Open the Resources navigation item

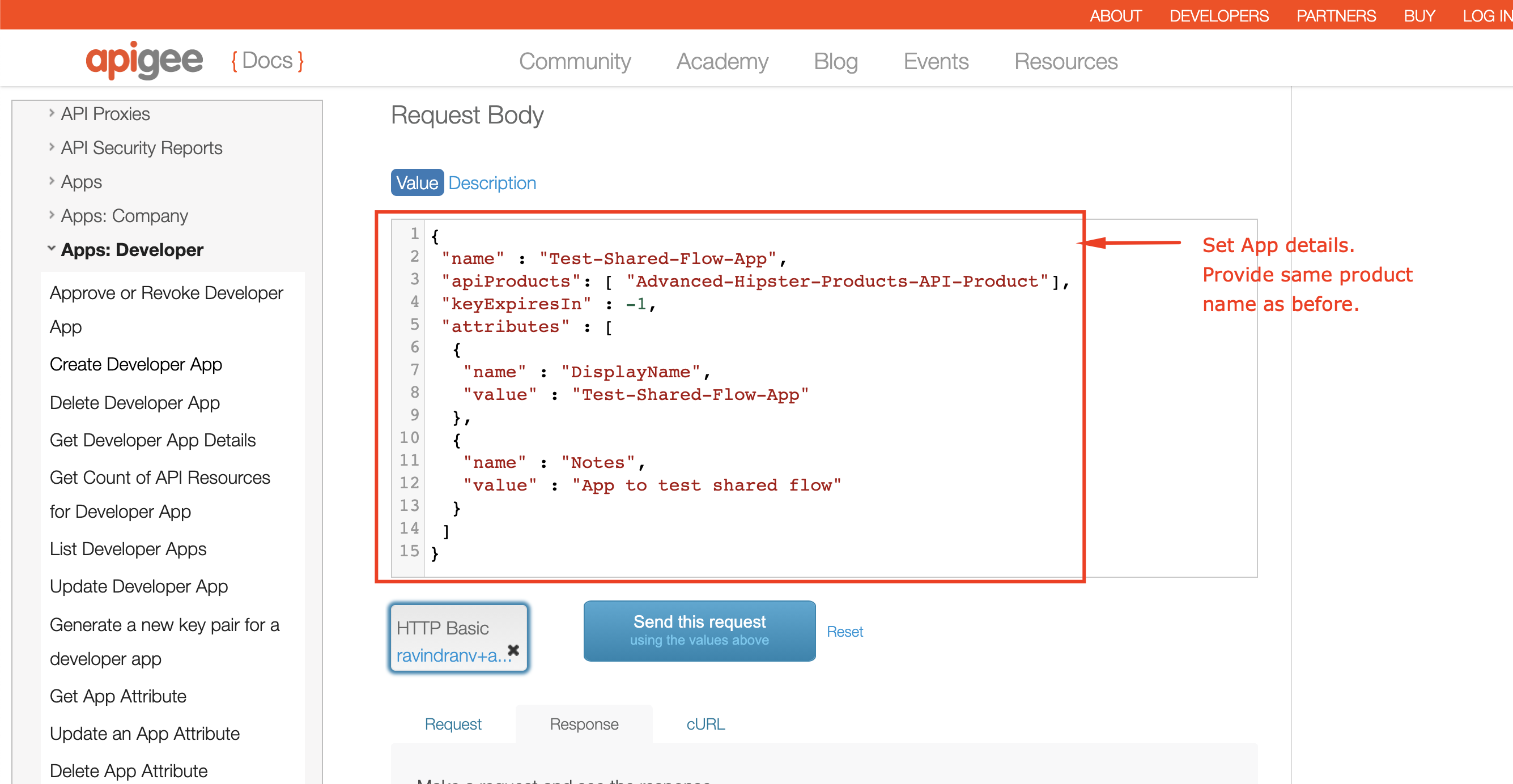coord(1065,61)
